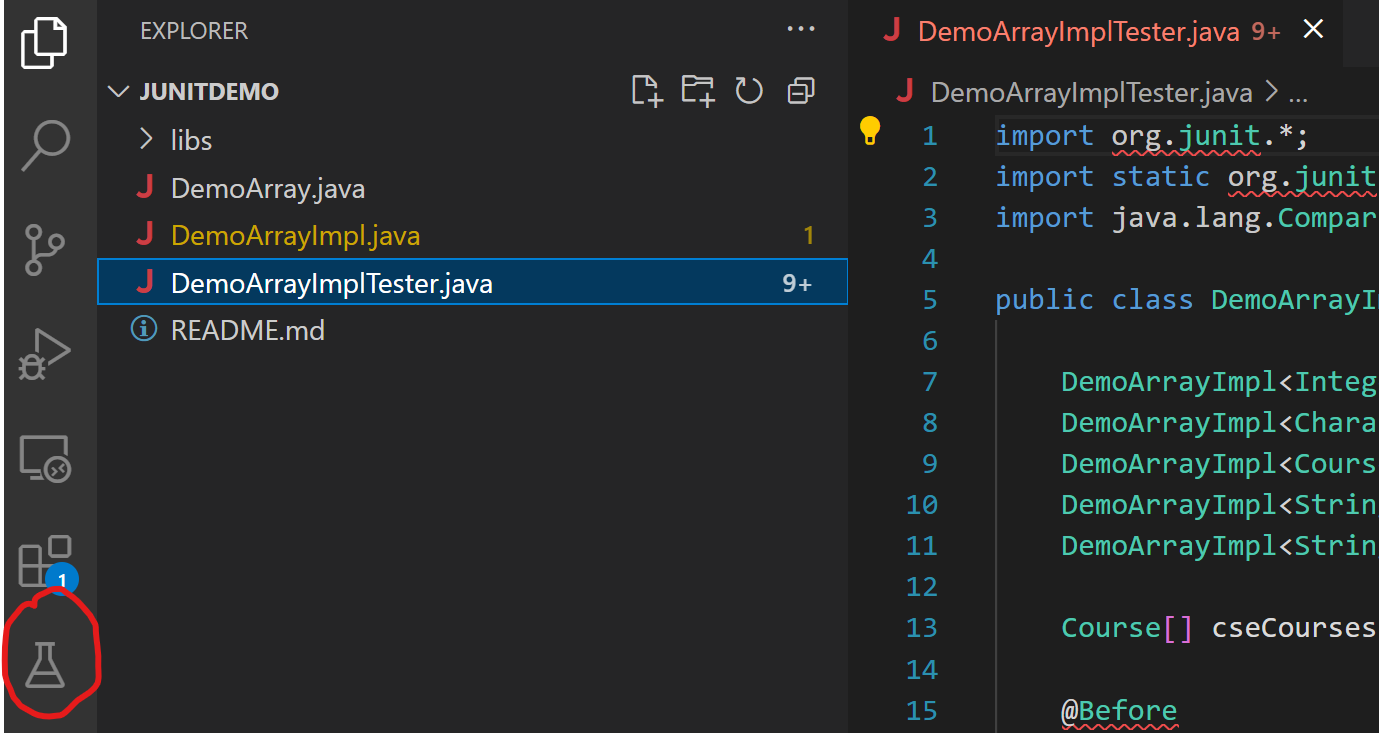Open the README.md file
This screenshot has width=1379, height=733.
(248, 330)
